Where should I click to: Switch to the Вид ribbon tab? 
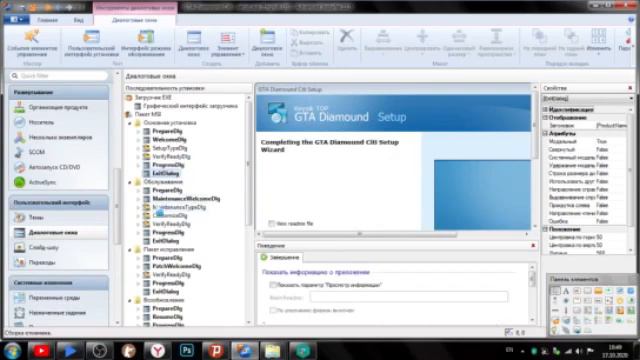point(79,20)
